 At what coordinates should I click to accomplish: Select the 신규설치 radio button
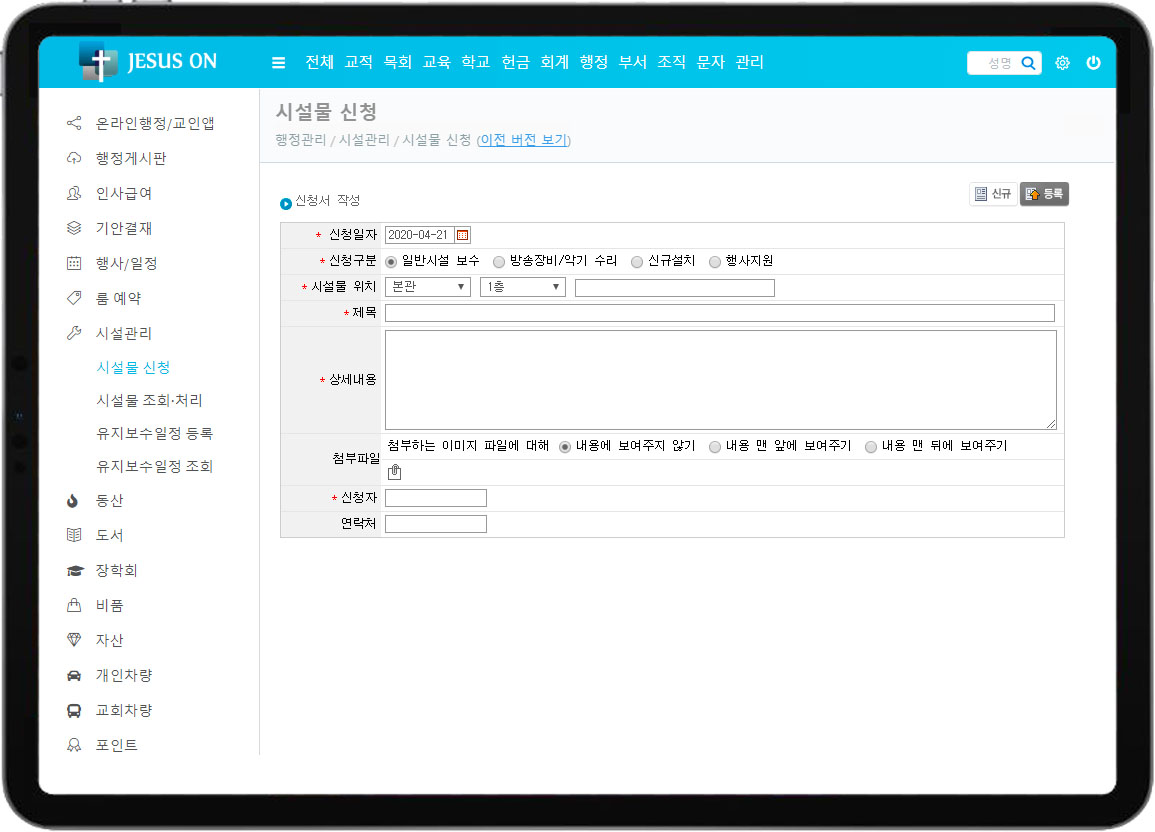(637, 261)
